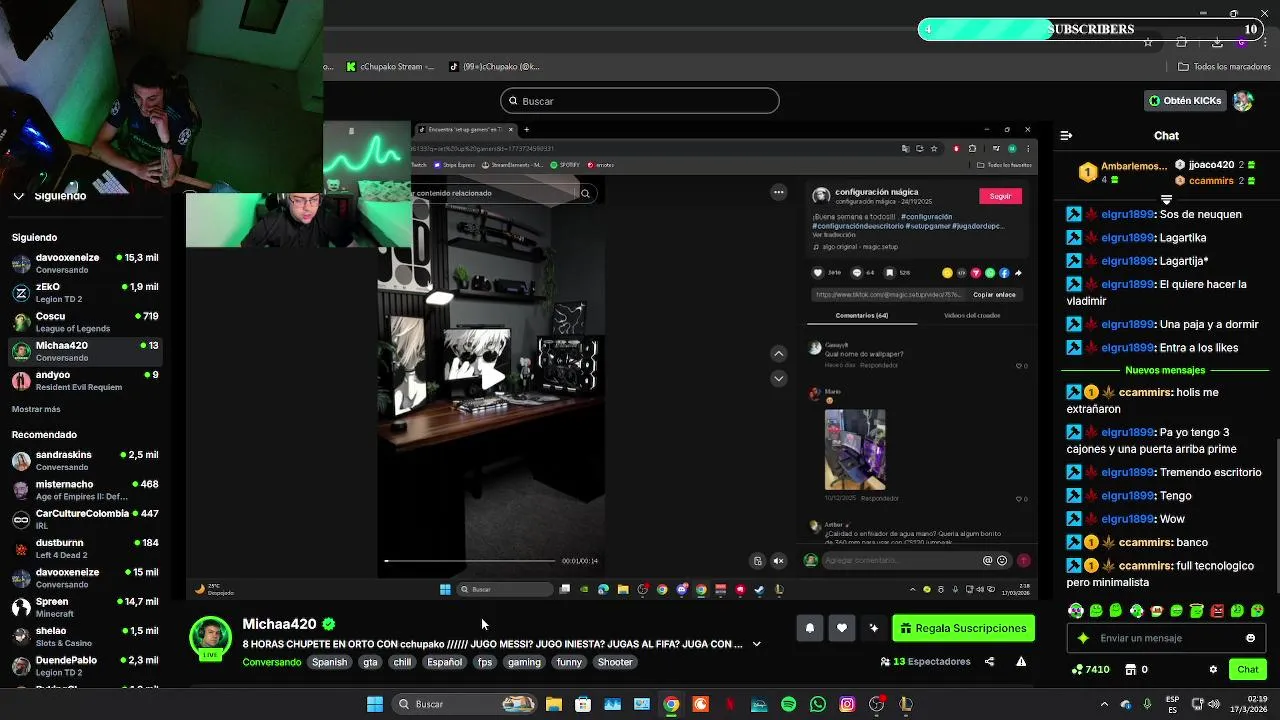This screenshot has height=720, width=1280.
Task: Click the notification bell icon under the stream
Action: click(810, 628)
